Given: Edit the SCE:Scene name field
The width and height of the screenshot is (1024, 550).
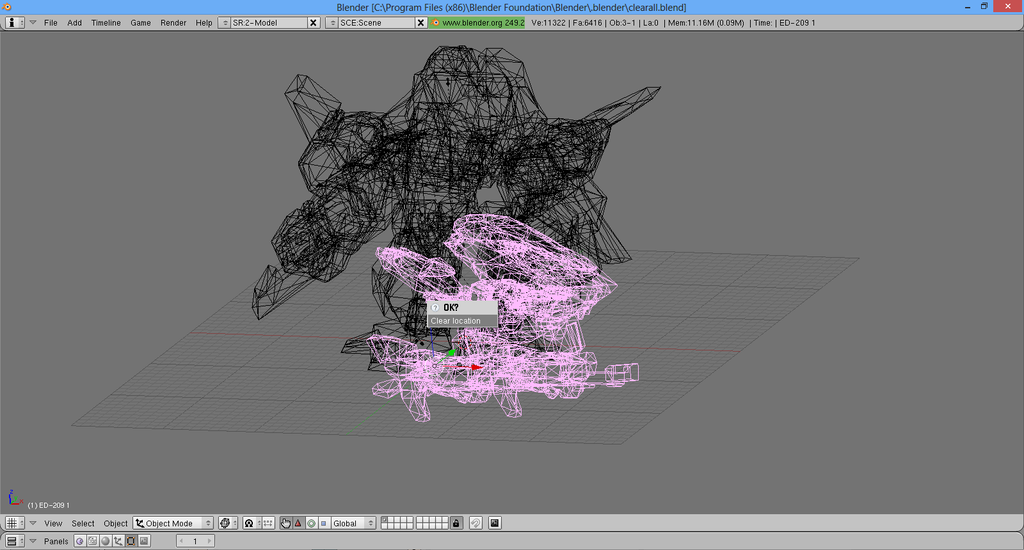Looking at the screenshot, I should (376, 23).
